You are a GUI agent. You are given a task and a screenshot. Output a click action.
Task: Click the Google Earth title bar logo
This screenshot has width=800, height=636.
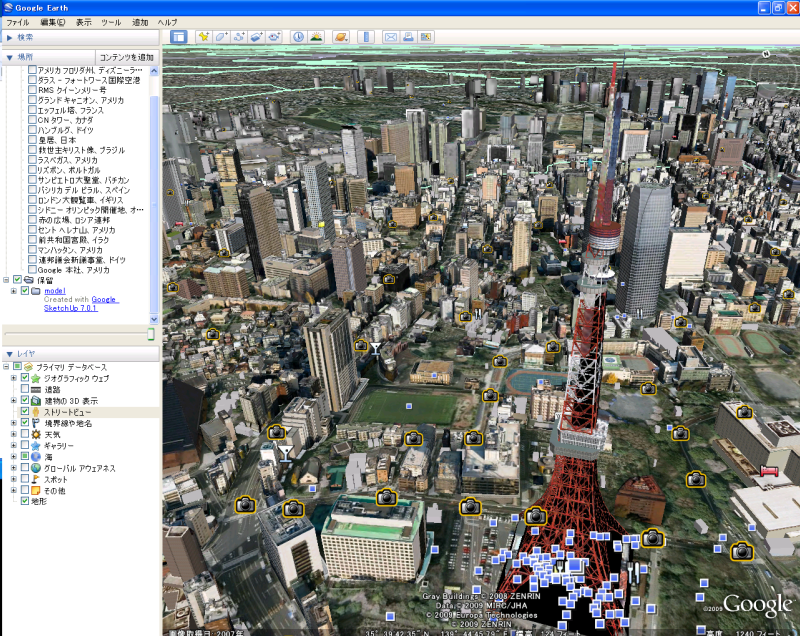pyautogui.click(x=8, y=8)
